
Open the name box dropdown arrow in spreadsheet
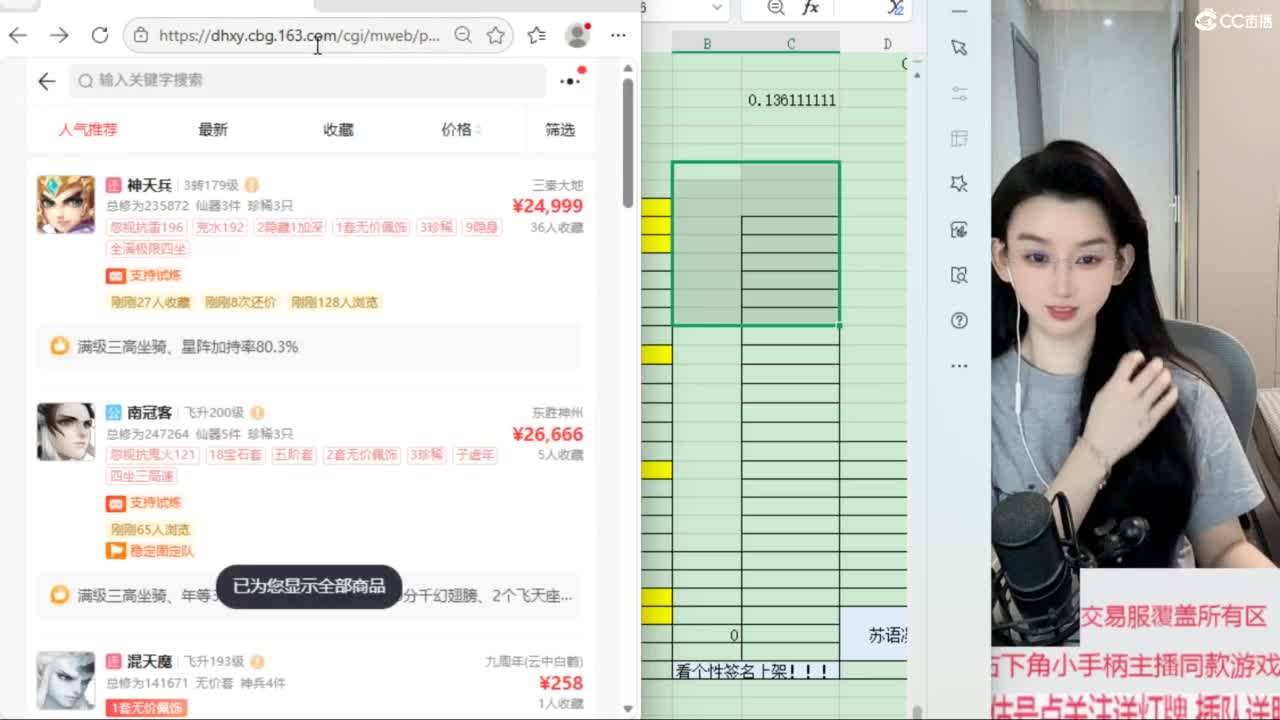tap(717, 8)
